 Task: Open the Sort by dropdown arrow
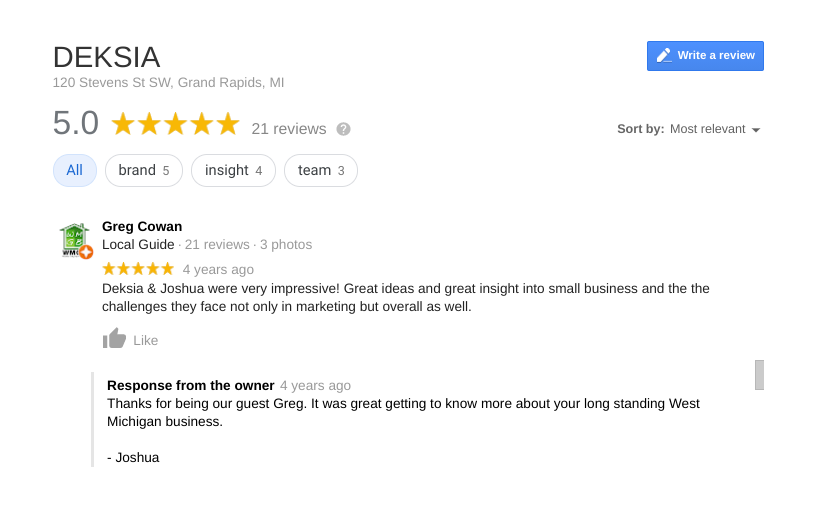pyautogui.click(x=756, y=130)
